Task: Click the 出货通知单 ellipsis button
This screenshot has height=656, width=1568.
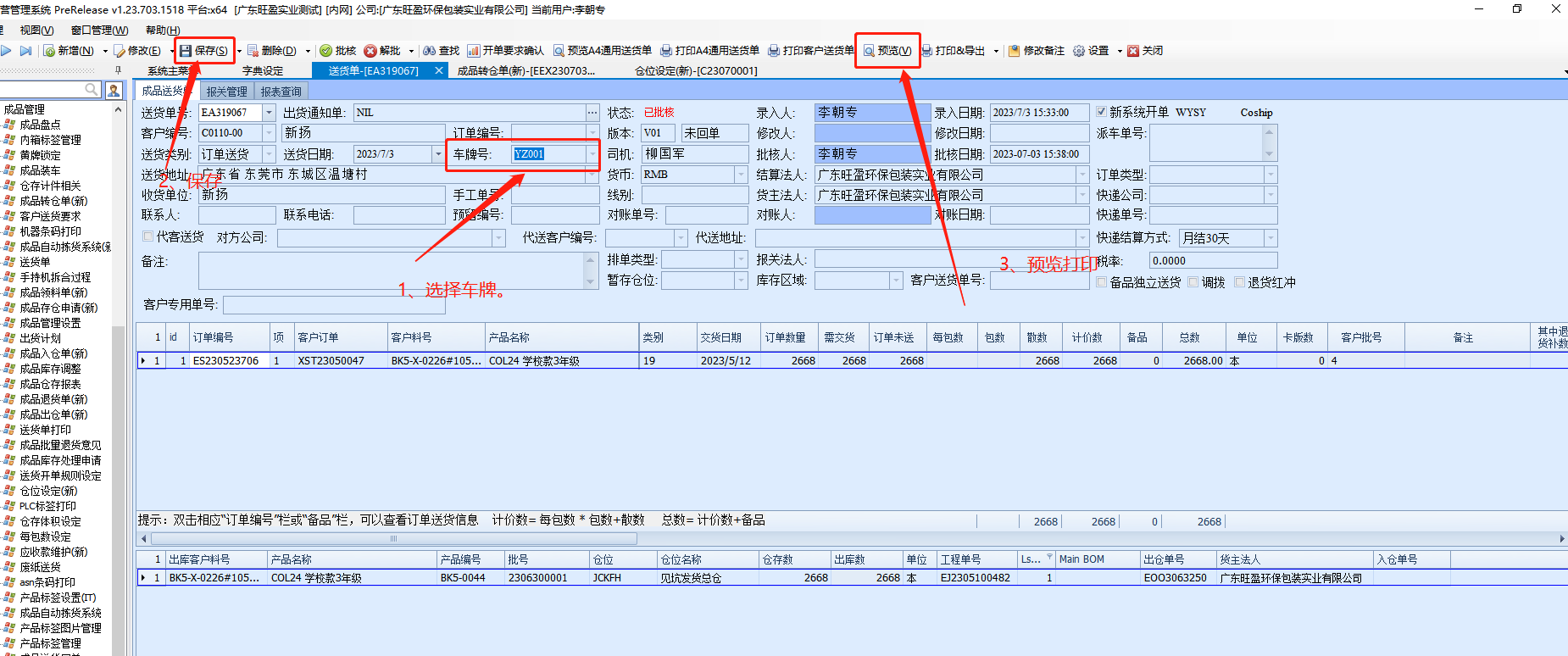Action: click(x=592, y=113)
